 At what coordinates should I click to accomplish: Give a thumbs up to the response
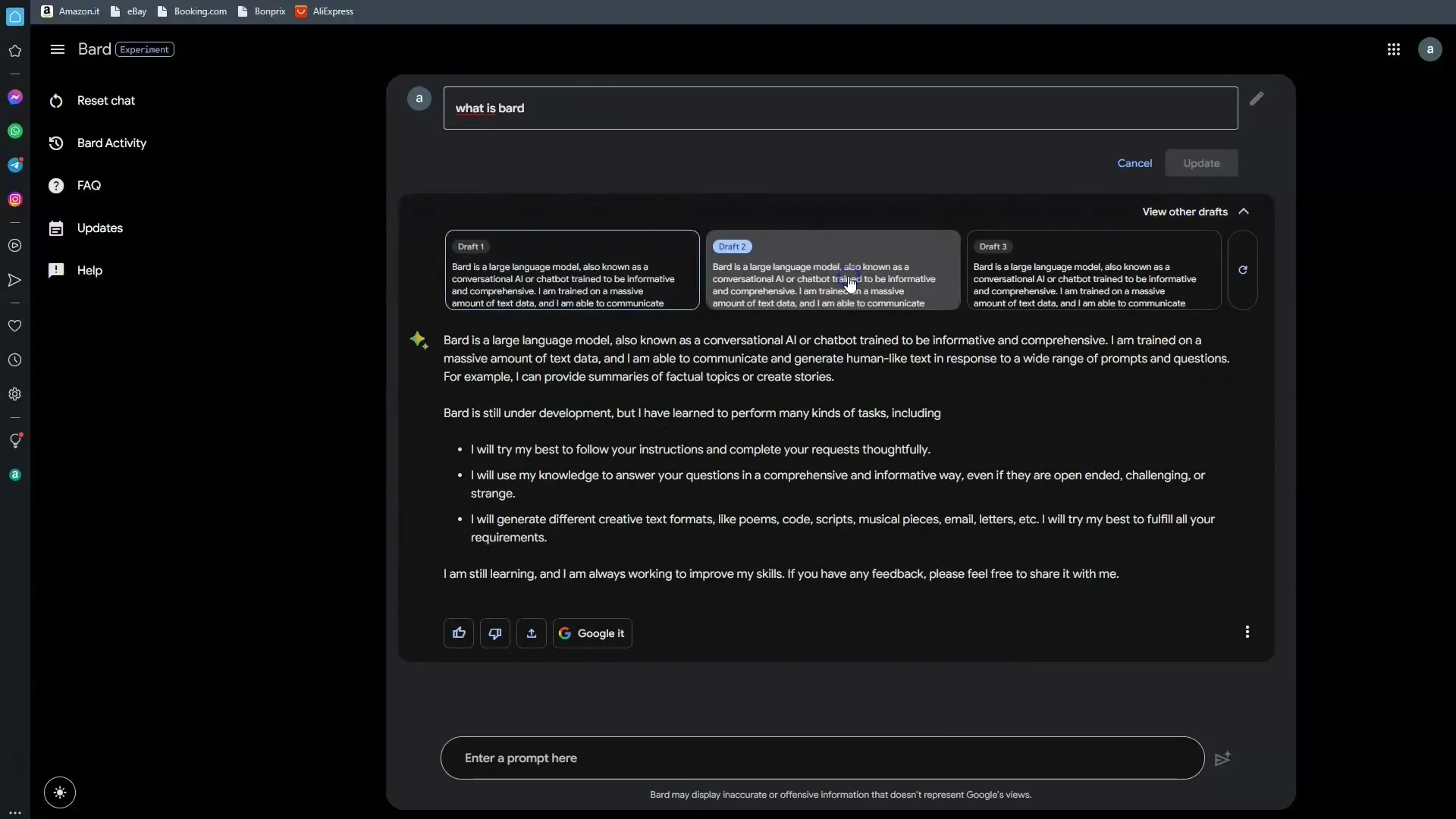(459, 633)
